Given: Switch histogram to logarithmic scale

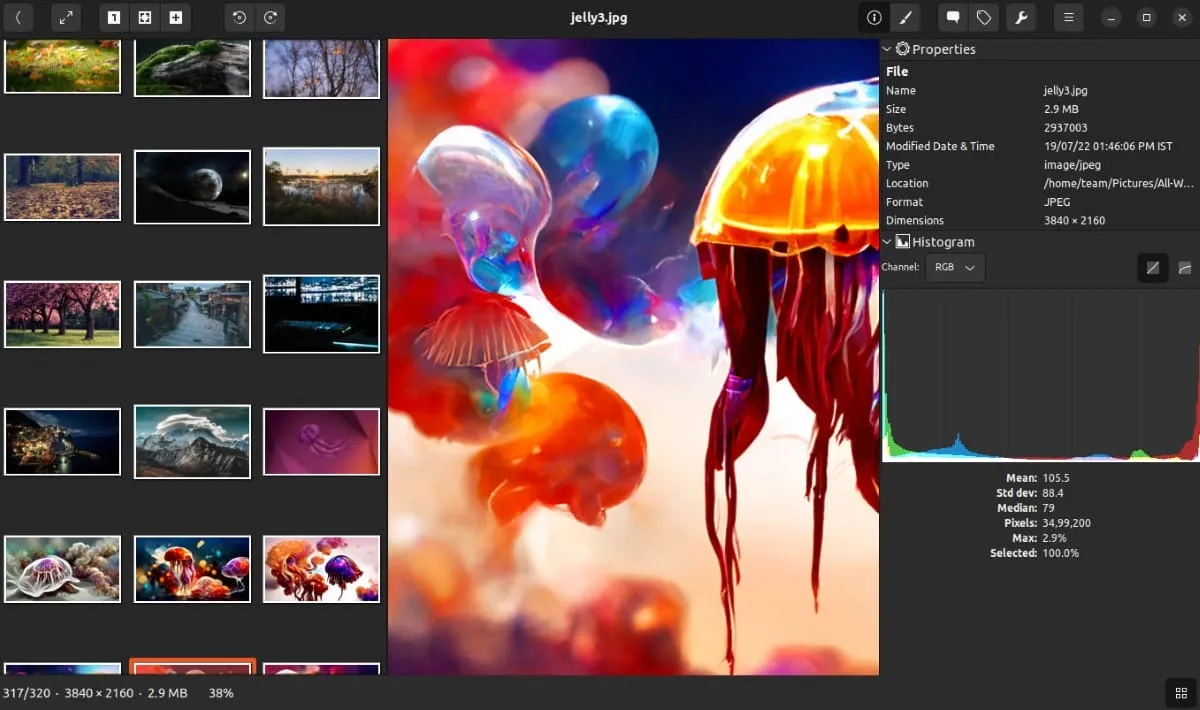Looking at the screenshot, I should [1185, 268].
